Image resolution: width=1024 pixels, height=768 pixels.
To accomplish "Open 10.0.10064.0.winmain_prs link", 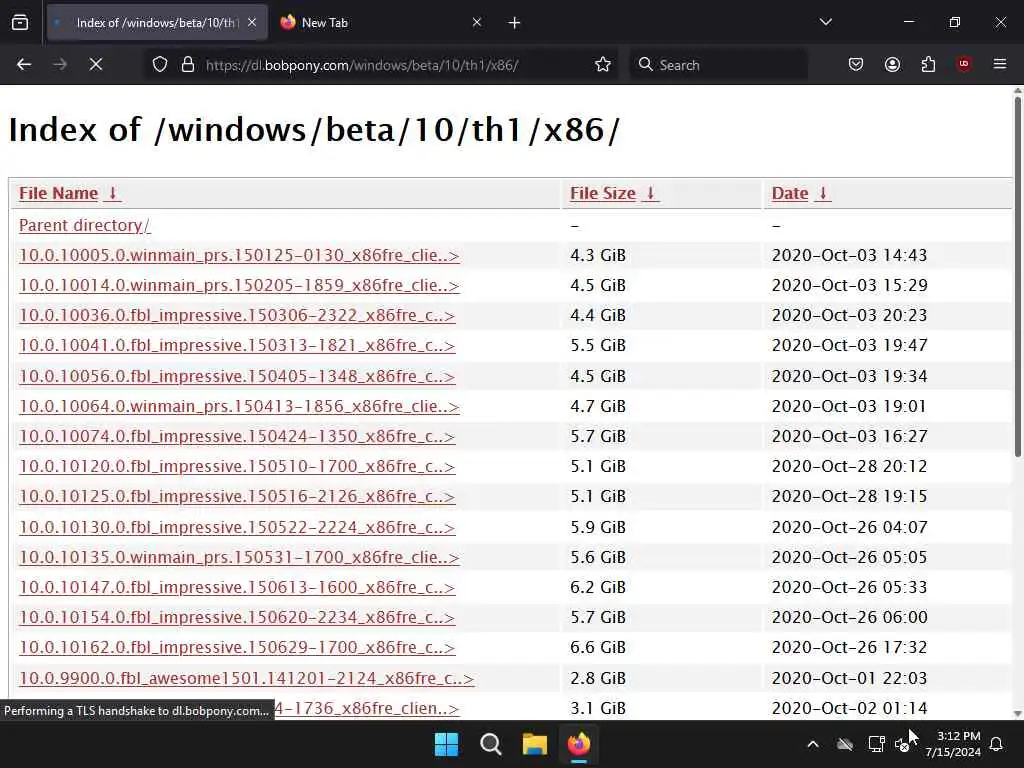I will [x=239, y=406].
